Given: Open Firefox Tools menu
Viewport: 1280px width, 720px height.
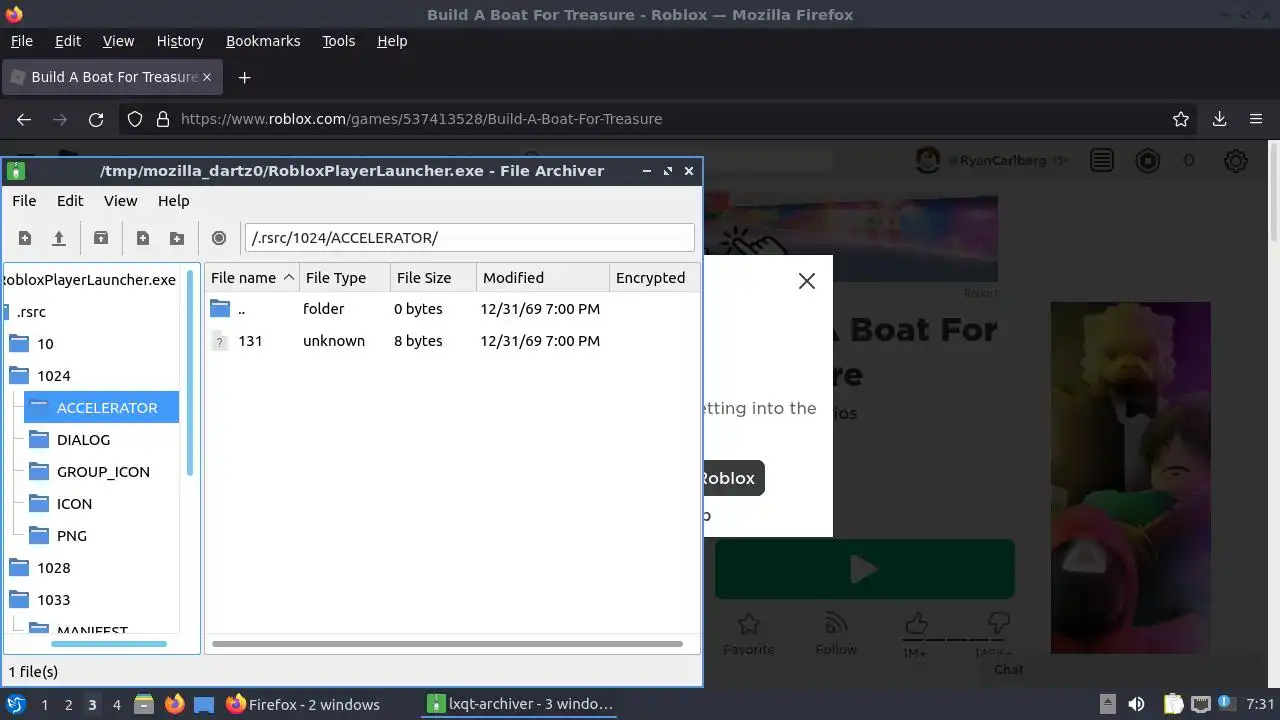Looking at the screenshot, I should (x=338, y=41).
